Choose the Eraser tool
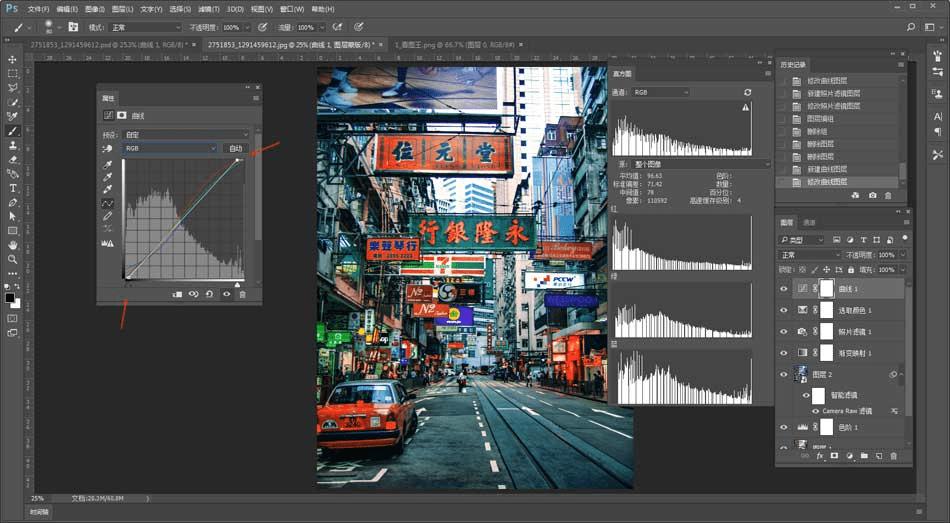Screen dimensions: 950x523 [x=12, y=159]
